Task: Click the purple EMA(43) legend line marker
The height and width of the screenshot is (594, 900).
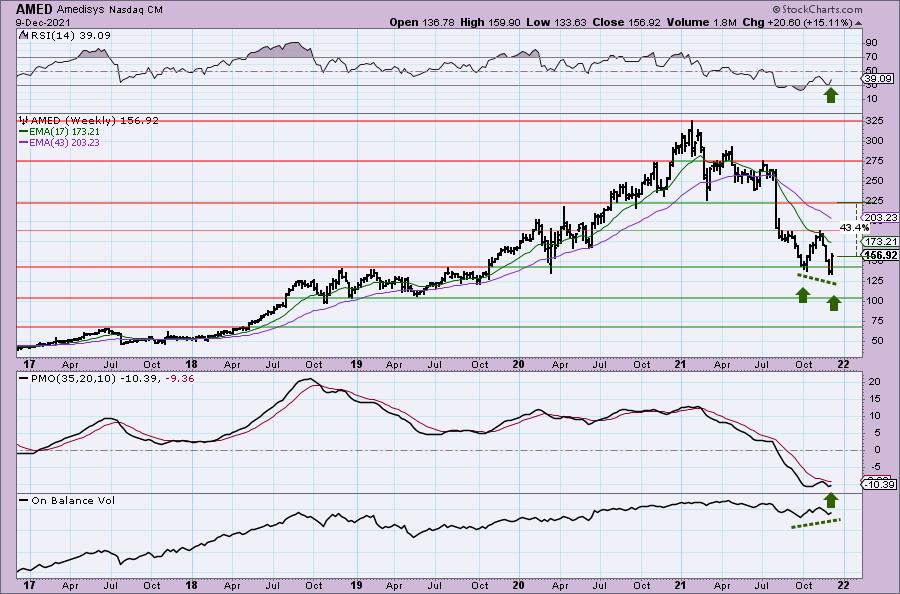Action: [x=24, y=142]
